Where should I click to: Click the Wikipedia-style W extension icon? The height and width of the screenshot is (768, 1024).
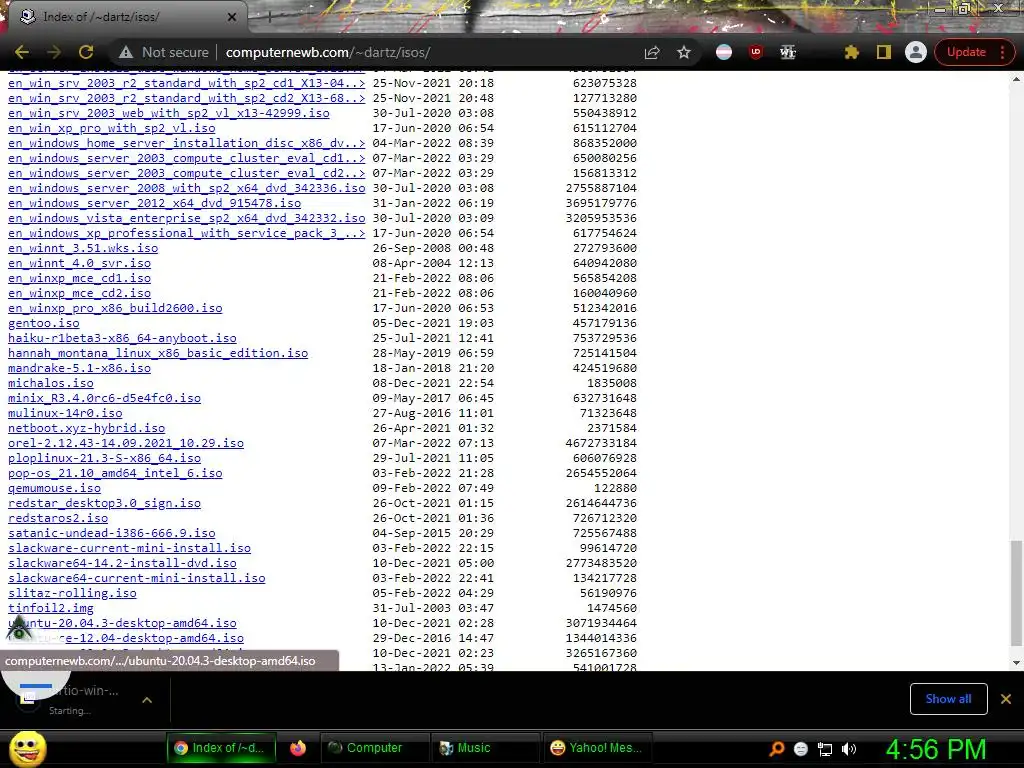[788, 52]
